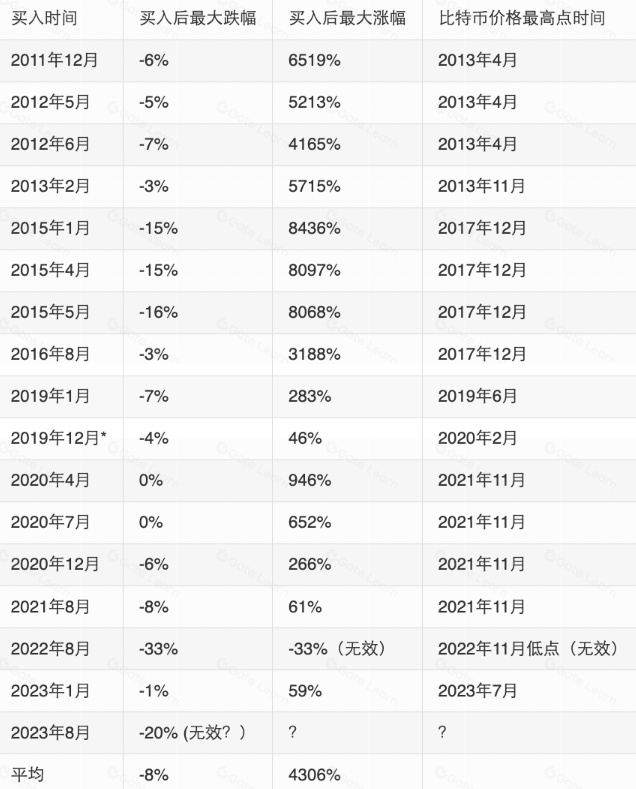
Task: Select the 6519% max gain cell
Action: (x=315, y=60)
